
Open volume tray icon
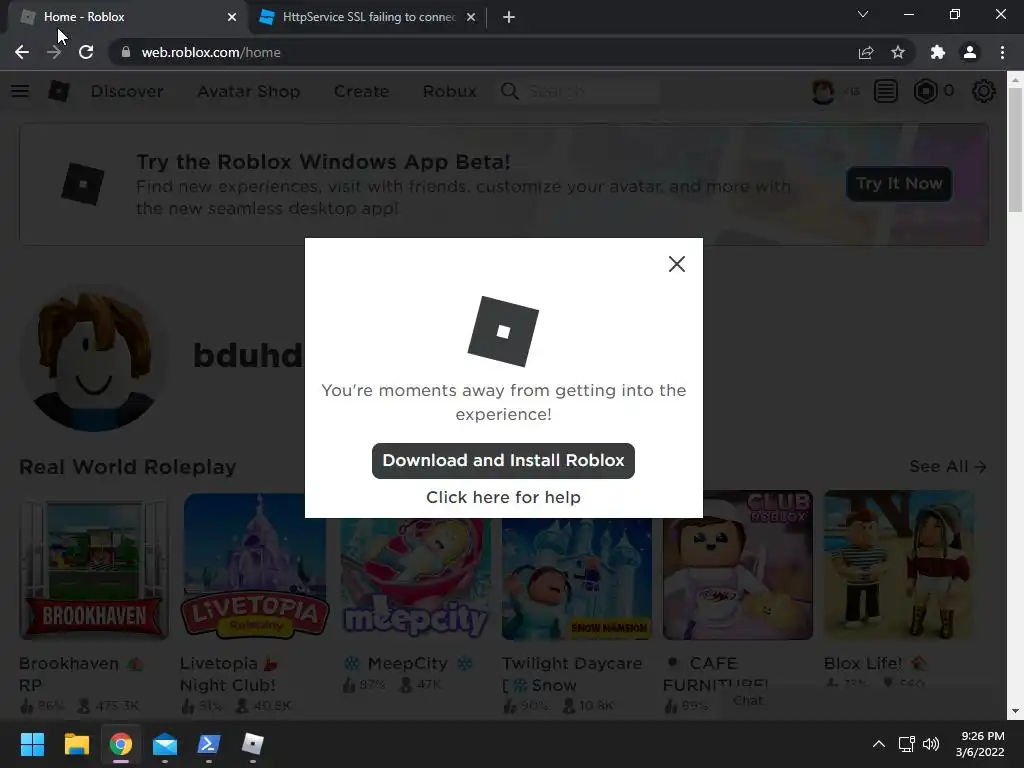(931, 744)
